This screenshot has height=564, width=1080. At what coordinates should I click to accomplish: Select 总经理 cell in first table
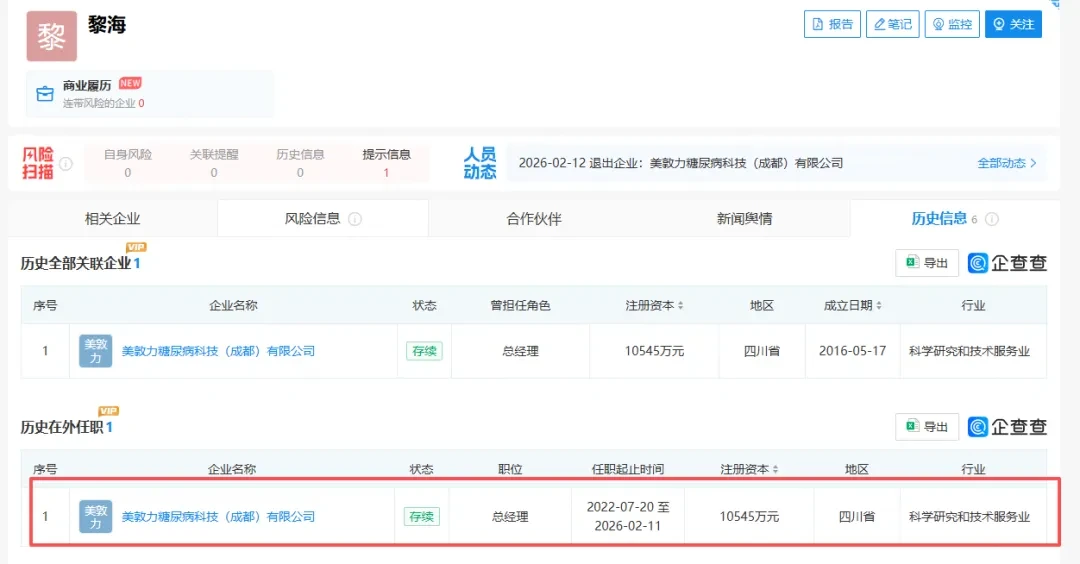point(520,351)
